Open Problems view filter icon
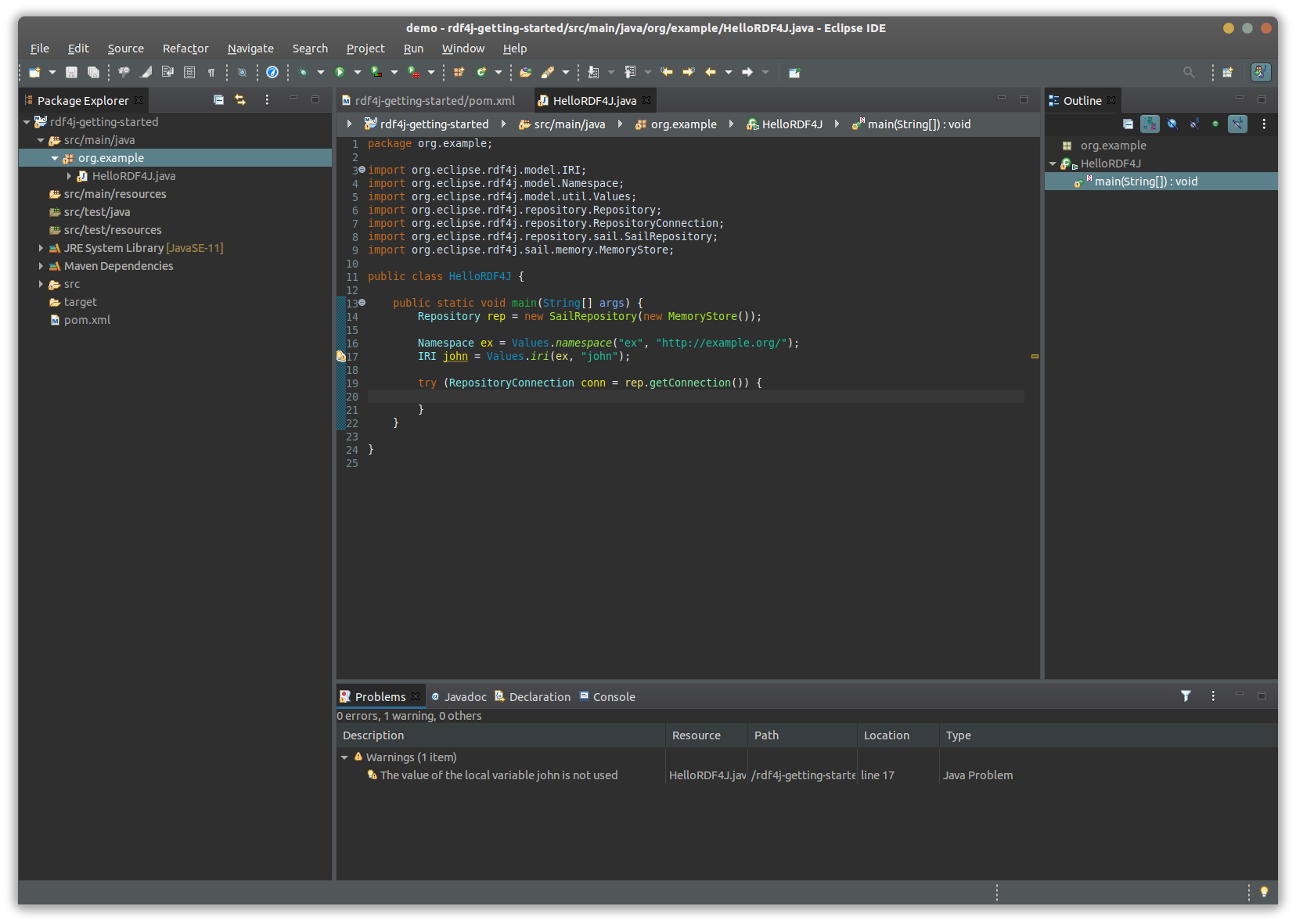The image size is (1296, 924). [x=1186, y=696]
